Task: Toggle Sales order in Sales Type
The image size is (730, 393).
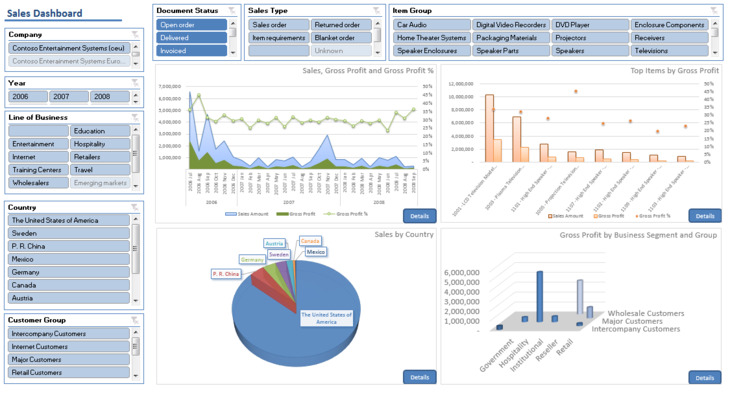Action: click(278, 25)
